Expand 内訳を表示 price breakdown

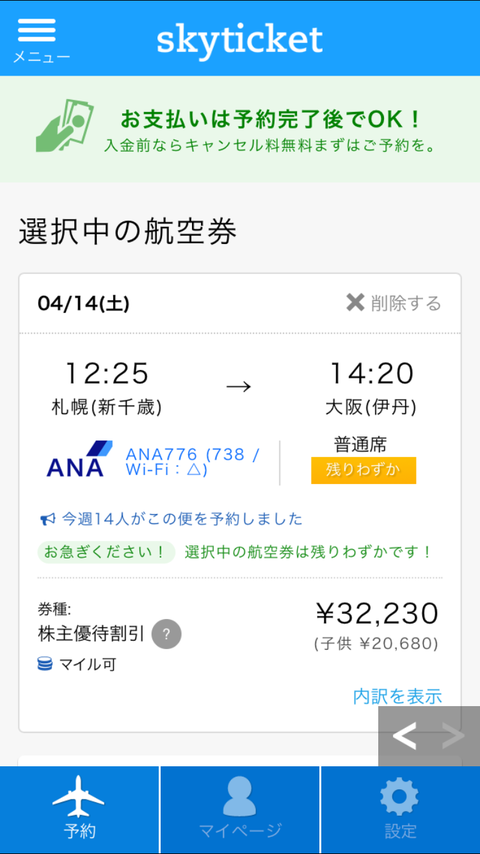[x=397, y=696]
